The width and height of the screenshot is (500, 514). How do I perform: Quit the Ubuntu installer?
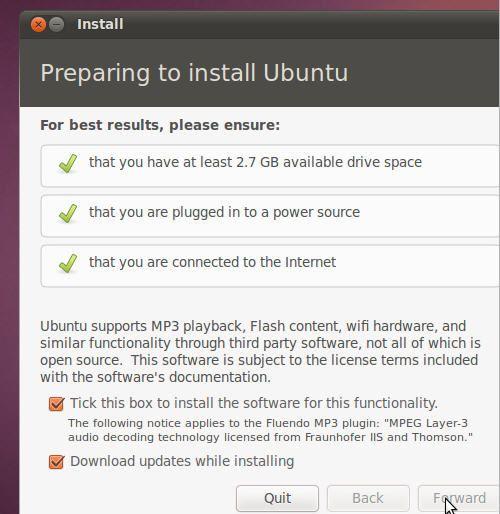[x=277, y=498]
